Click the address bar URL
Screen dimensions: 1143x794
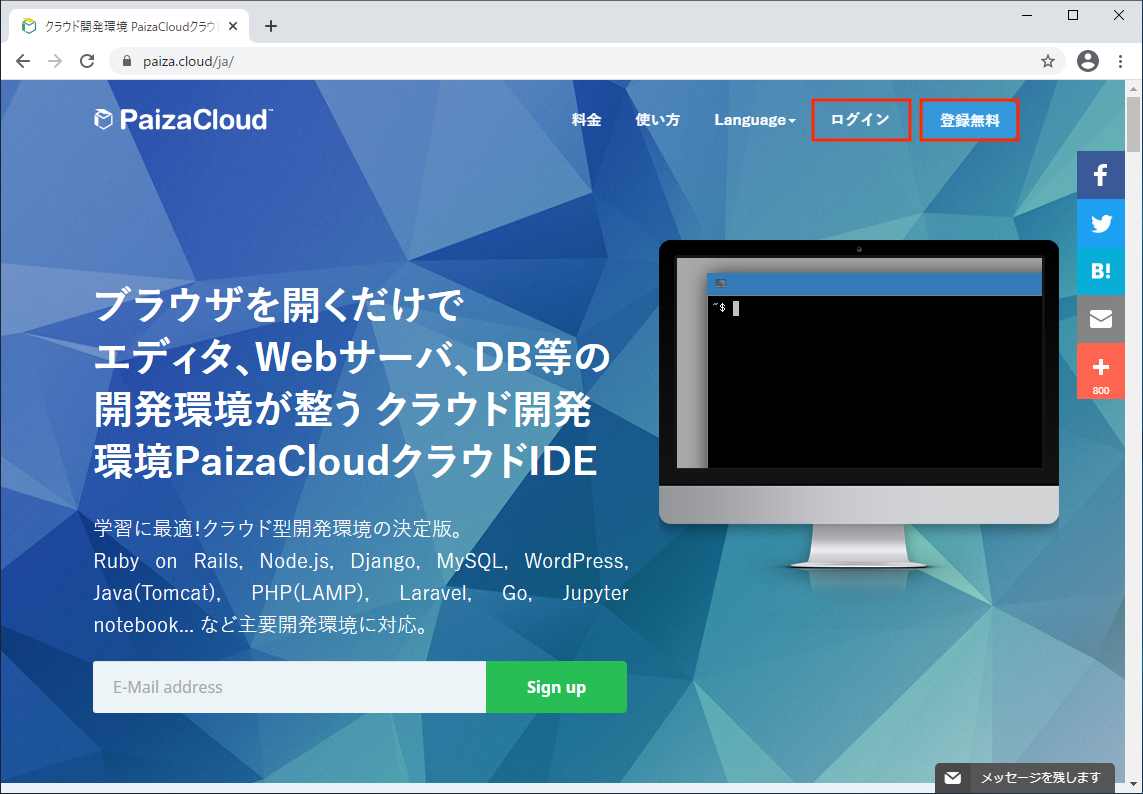coord(188,61)
